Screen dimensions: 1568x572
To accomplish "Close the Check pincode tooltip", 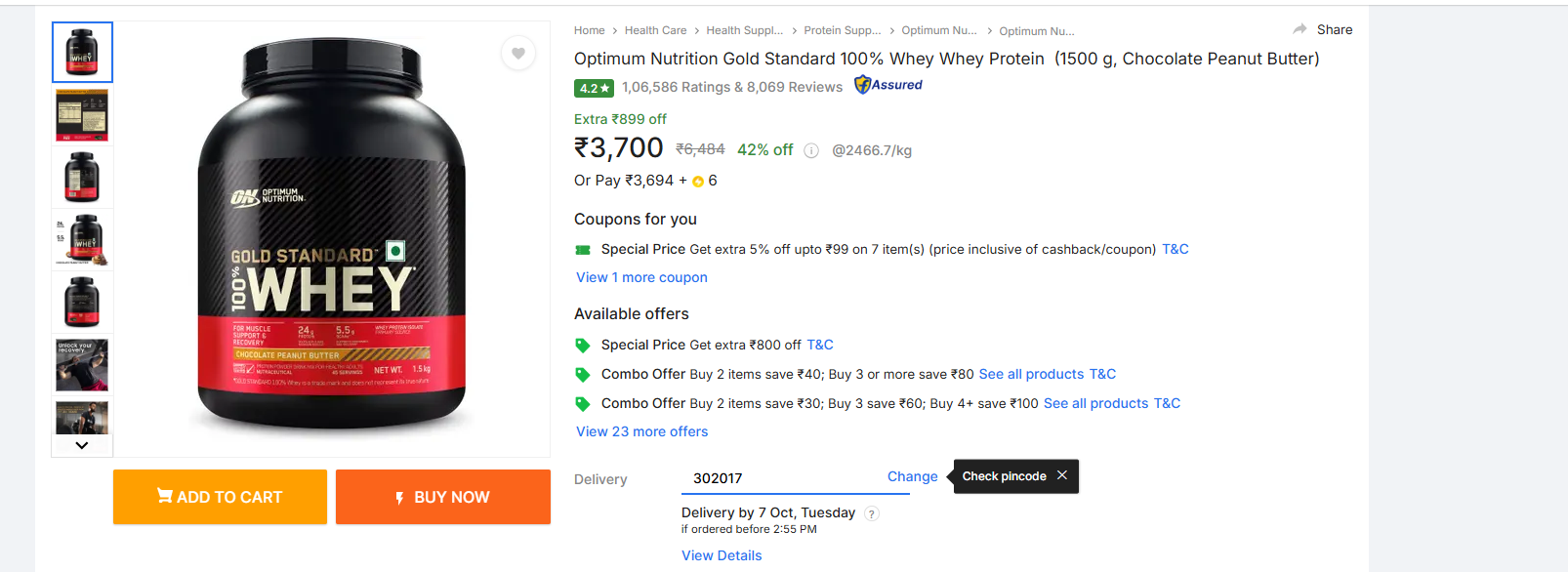I will (1062, 475).
